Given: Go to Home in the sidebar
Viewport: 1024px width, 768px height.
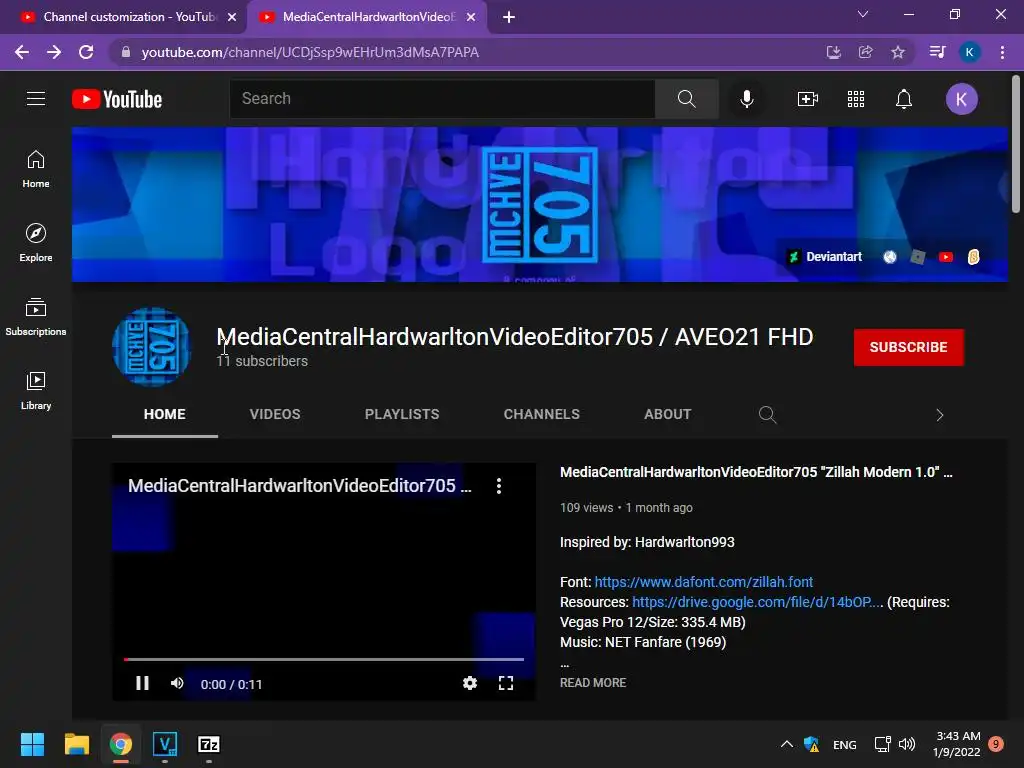Looking at the screenshot, I should pos(36,169).
